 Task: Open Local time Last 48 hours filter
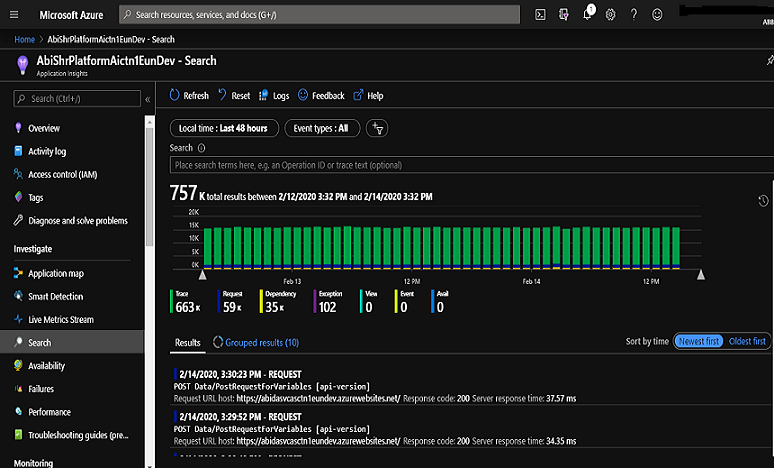pyautogui.click(x=225, y=128)
